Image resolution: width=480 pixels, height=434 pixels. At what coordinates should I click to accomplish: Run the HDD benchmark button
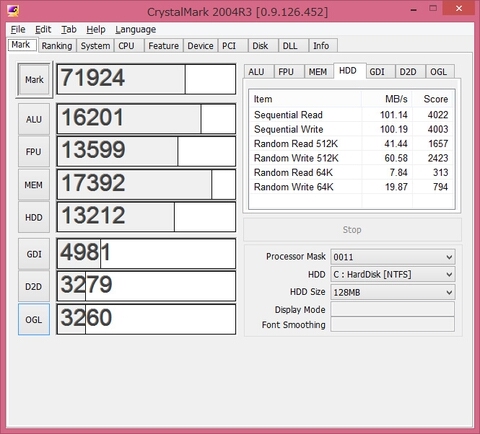point(34,217)
